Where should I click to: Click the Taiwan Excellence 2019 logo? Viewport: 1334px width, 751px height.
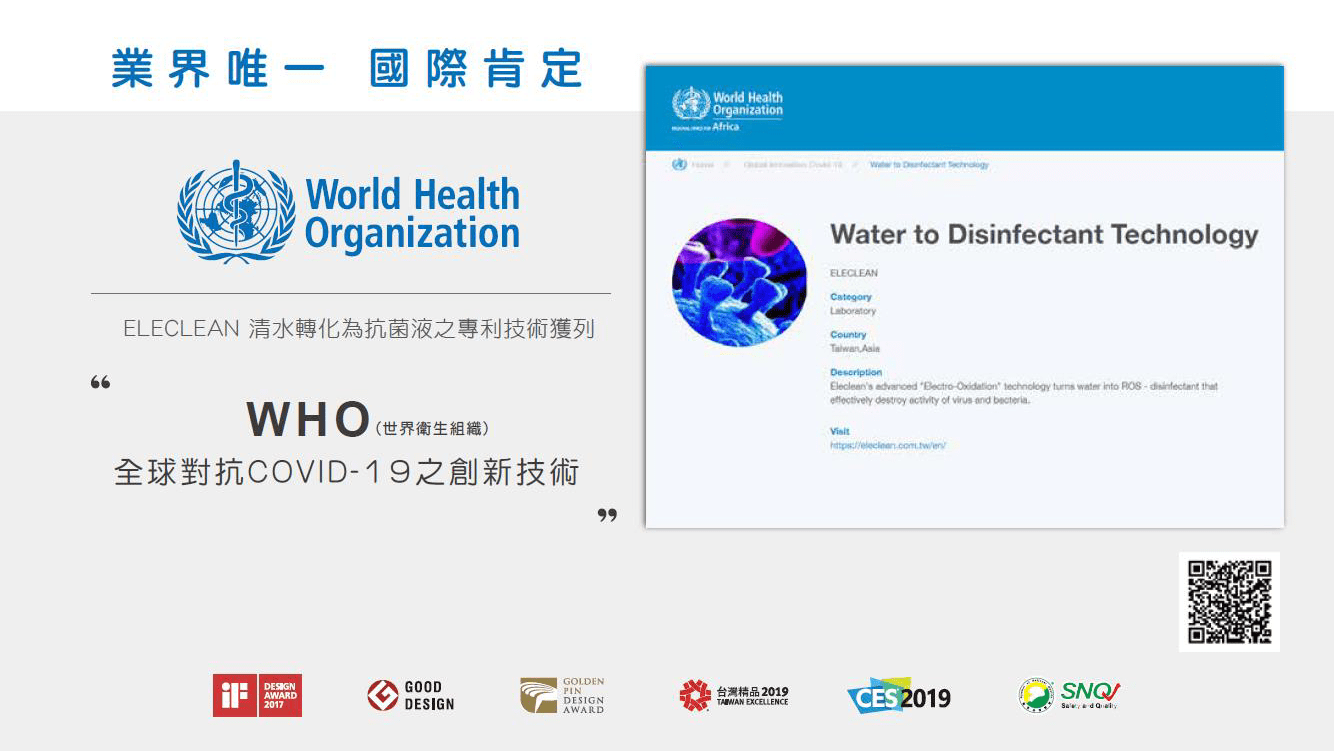point(734,696)
